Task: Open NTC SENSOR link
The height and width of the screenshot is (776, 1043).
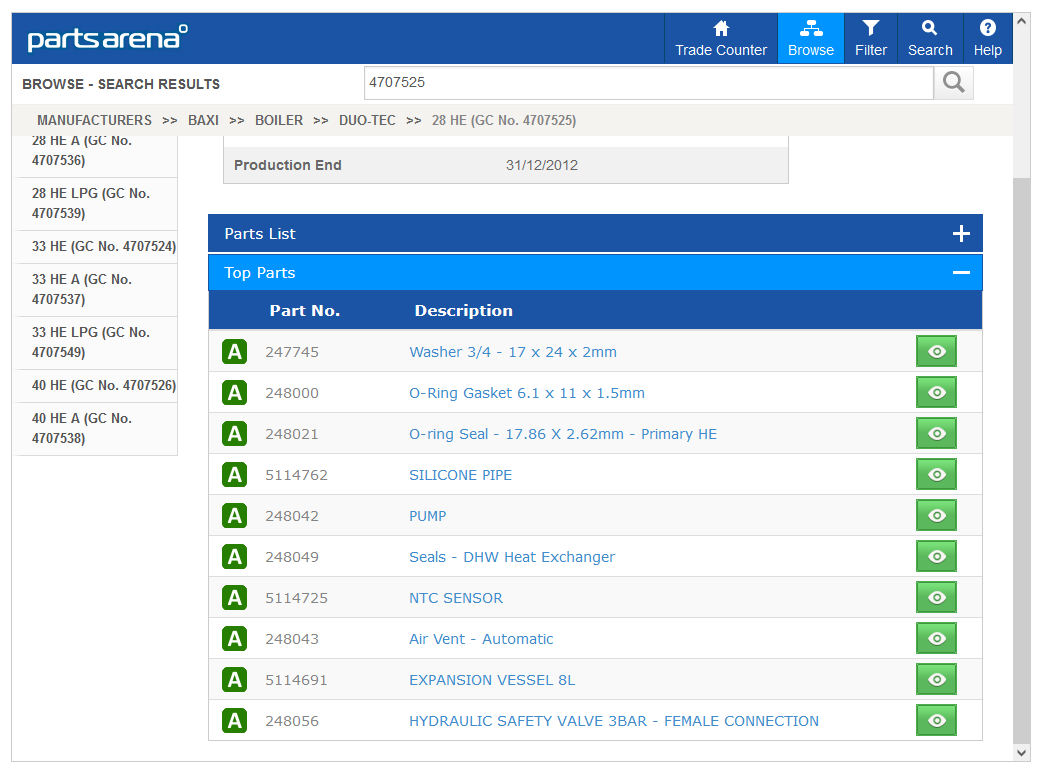Action: point(456,598)
